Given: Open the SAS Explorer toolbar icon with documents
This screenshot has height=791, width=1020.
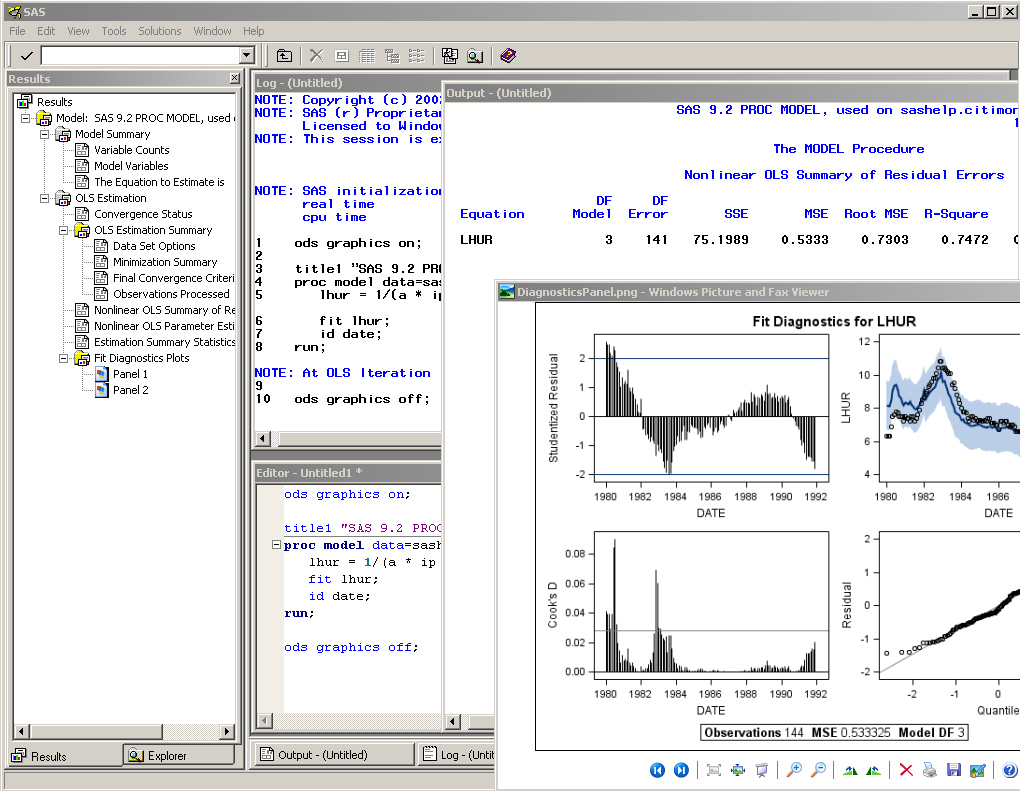Looking at the screenshot, I should click(450, 56).
